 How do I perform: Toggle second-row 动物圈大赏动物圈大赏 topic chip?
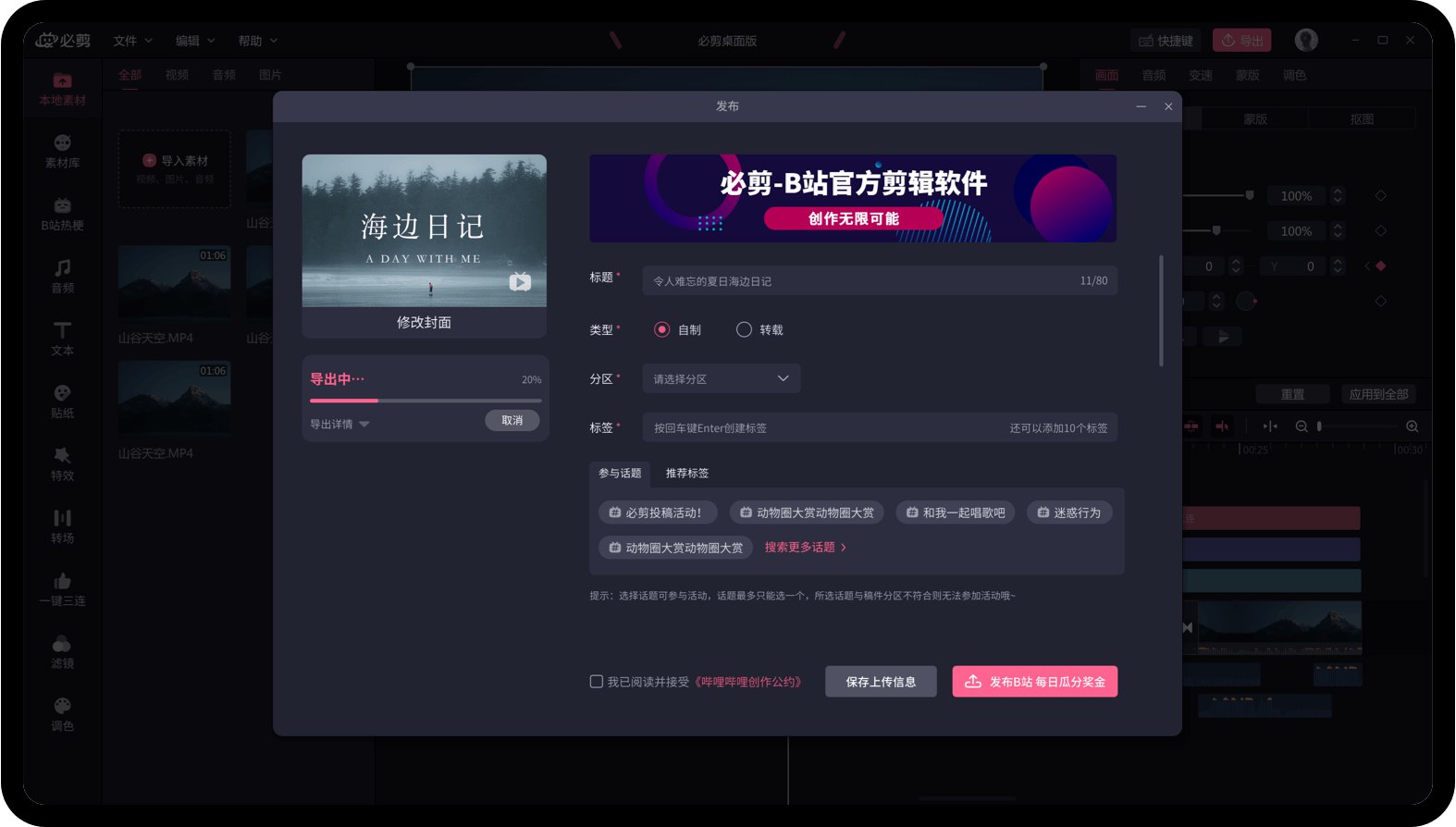[x=675, y=548]
